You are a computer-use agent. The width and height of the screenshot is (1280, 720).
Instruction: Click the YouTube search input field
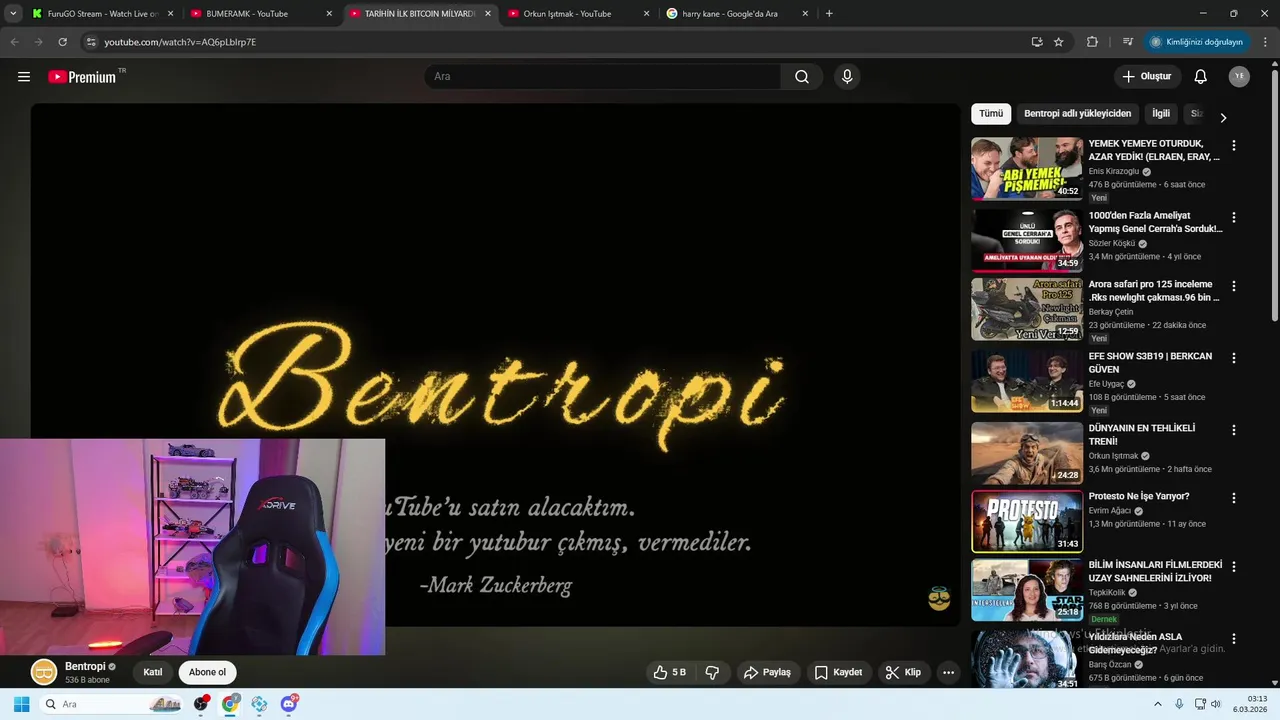(603, 77)
